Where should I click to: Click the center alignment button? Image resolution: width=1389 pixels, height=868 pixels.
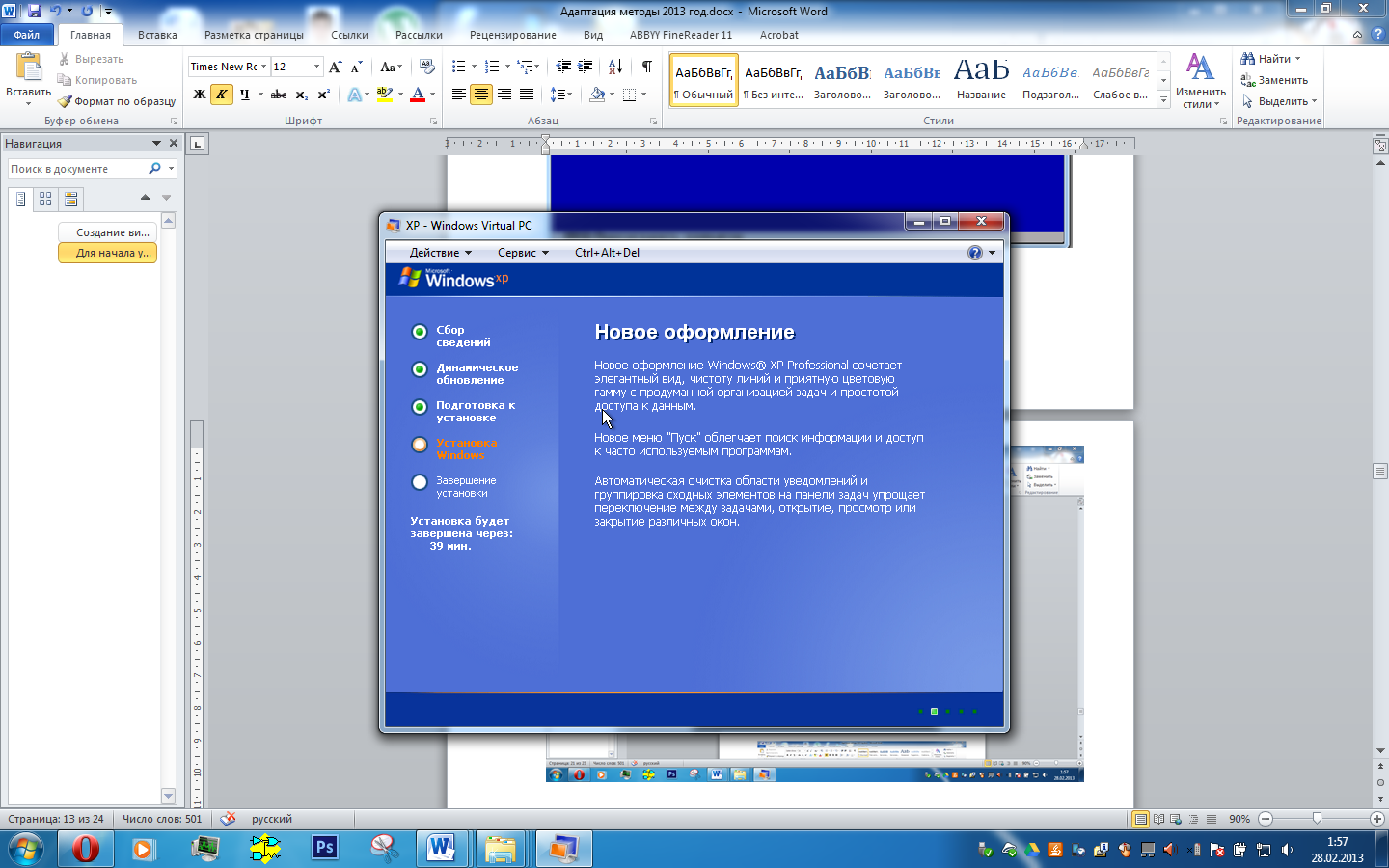(481, 95)
